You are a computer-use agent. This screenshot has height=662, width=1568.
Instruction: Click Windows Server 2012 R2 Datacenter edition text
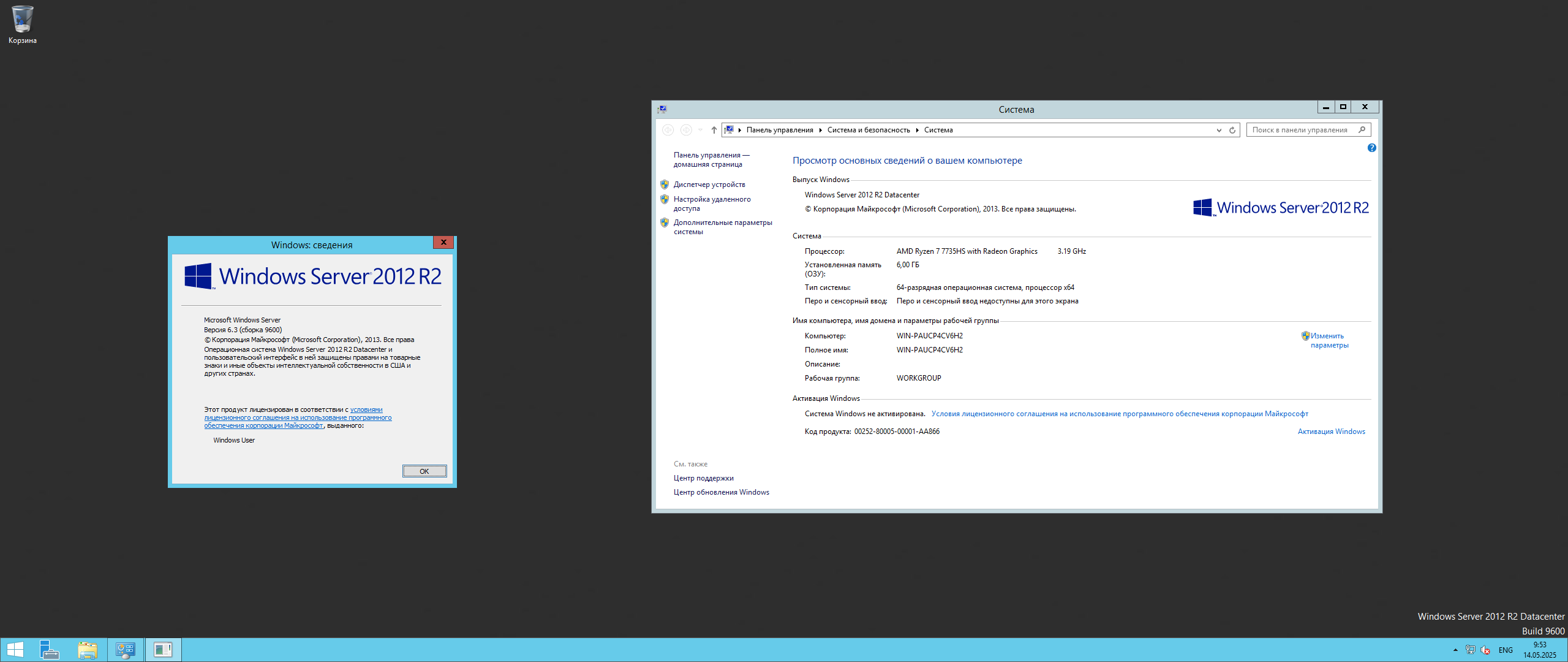tap(862, 195)
